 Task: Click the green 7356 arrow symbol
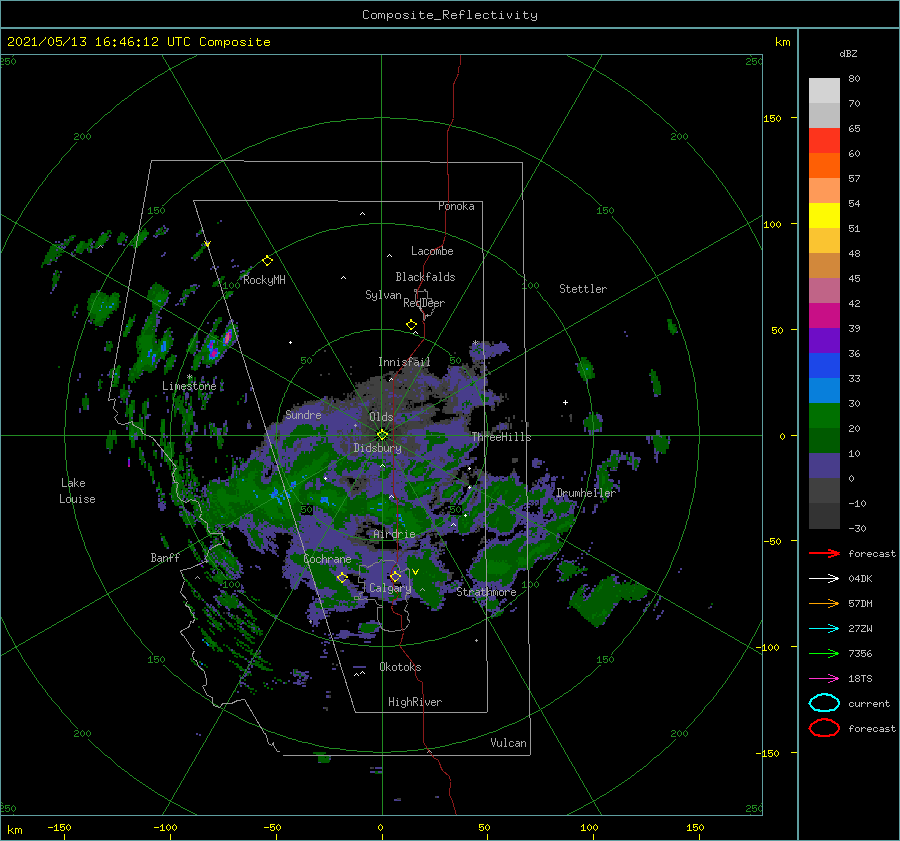pos(824,653)
